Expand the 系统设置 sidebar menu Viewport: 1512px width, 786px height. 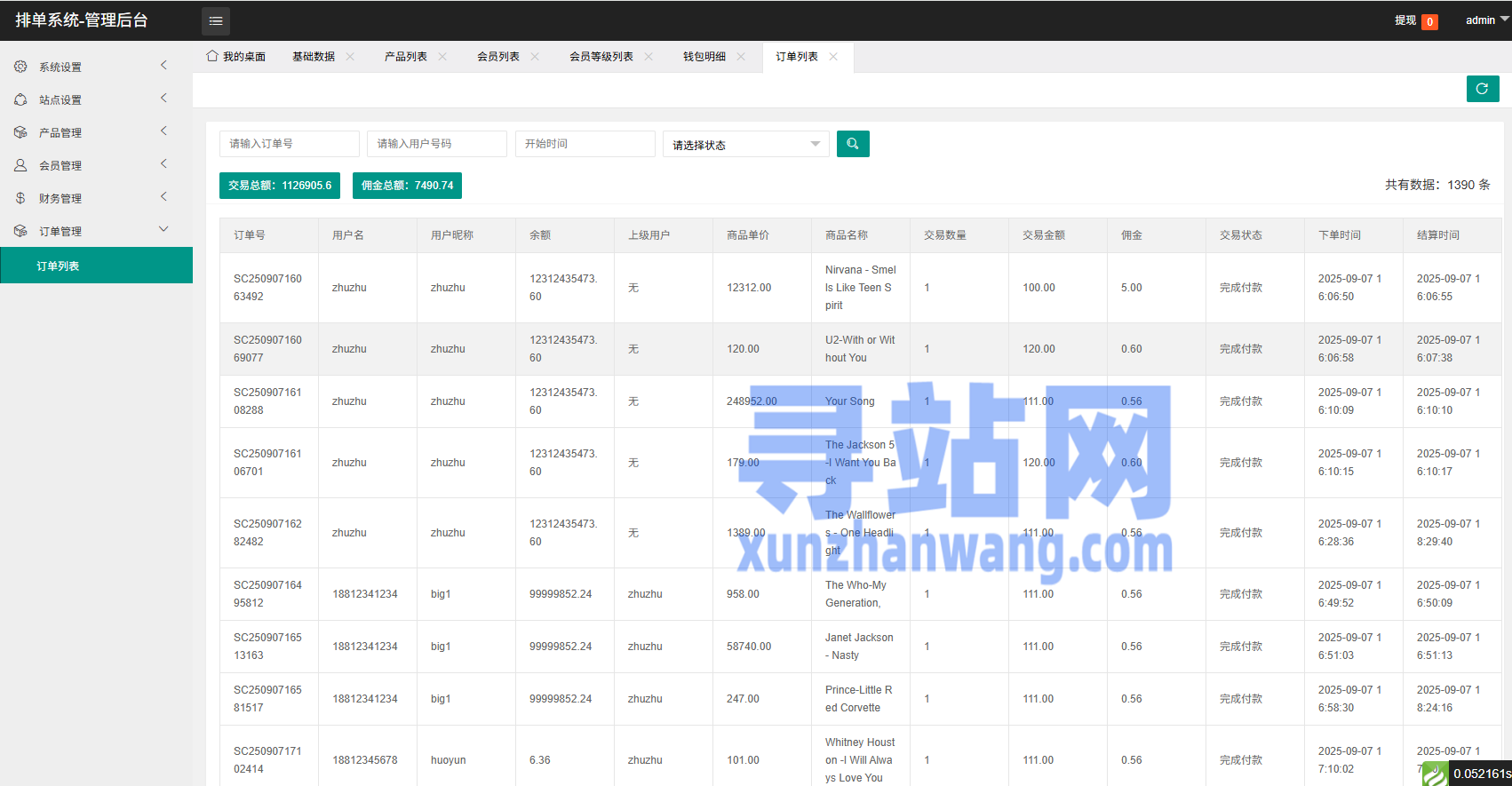tap(89, 67)
